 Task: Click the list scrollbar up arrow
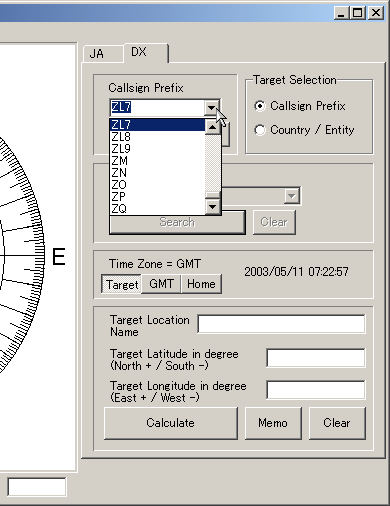click(x=212, y=127)
